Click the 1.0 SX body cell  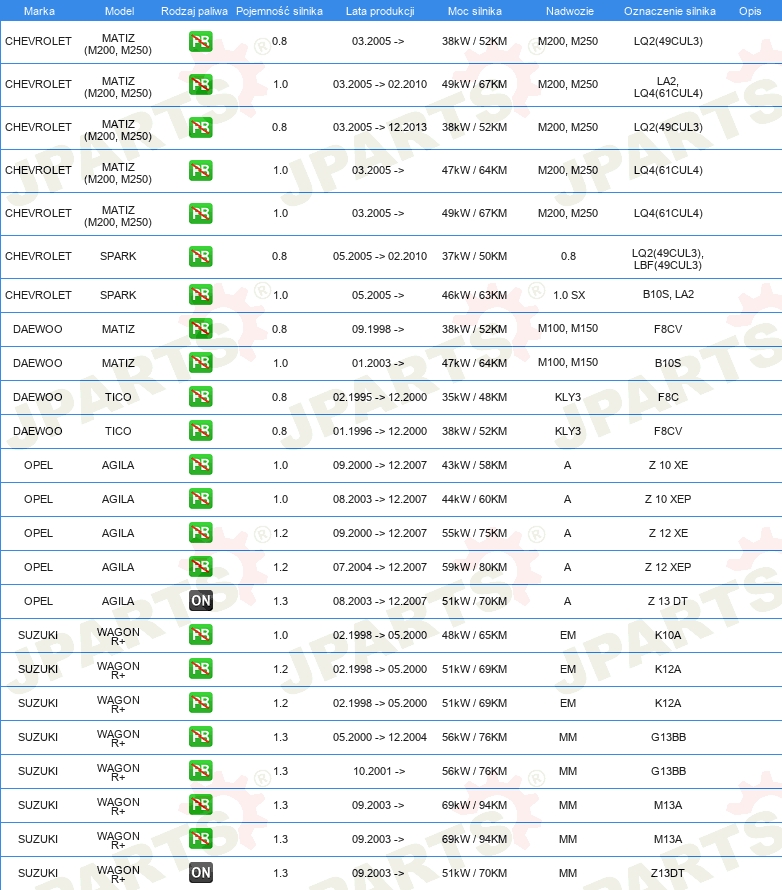tap(569, 295)
